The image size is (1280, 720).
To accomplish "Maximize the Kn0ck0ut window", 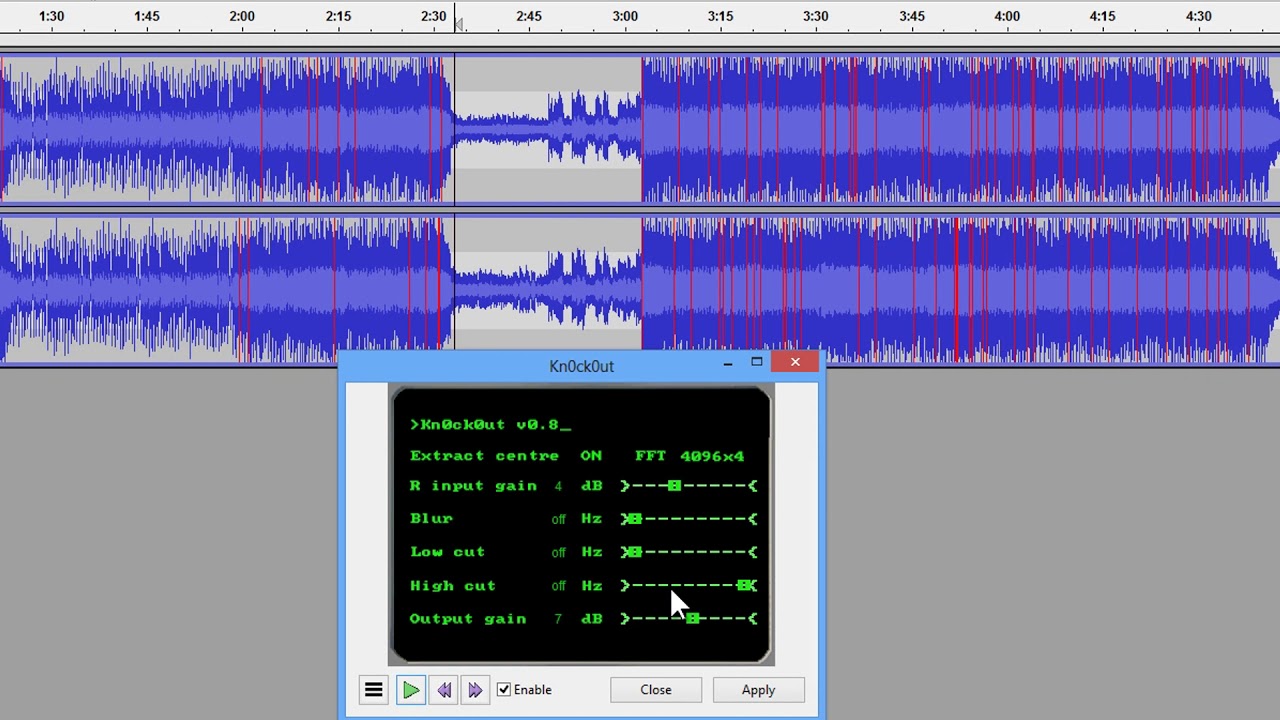I will coord(757,362).
